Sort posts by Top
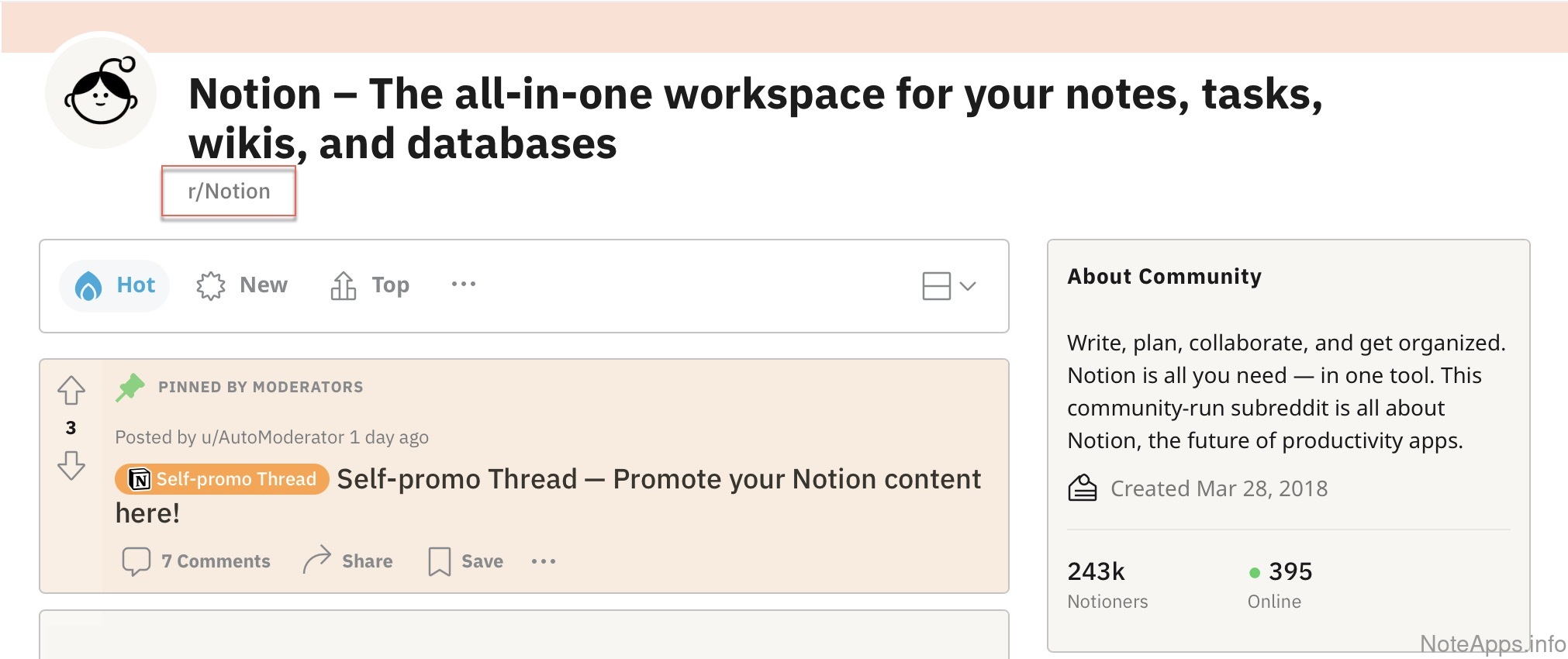The image size is (1568, 659). click(x=370, y=286)
